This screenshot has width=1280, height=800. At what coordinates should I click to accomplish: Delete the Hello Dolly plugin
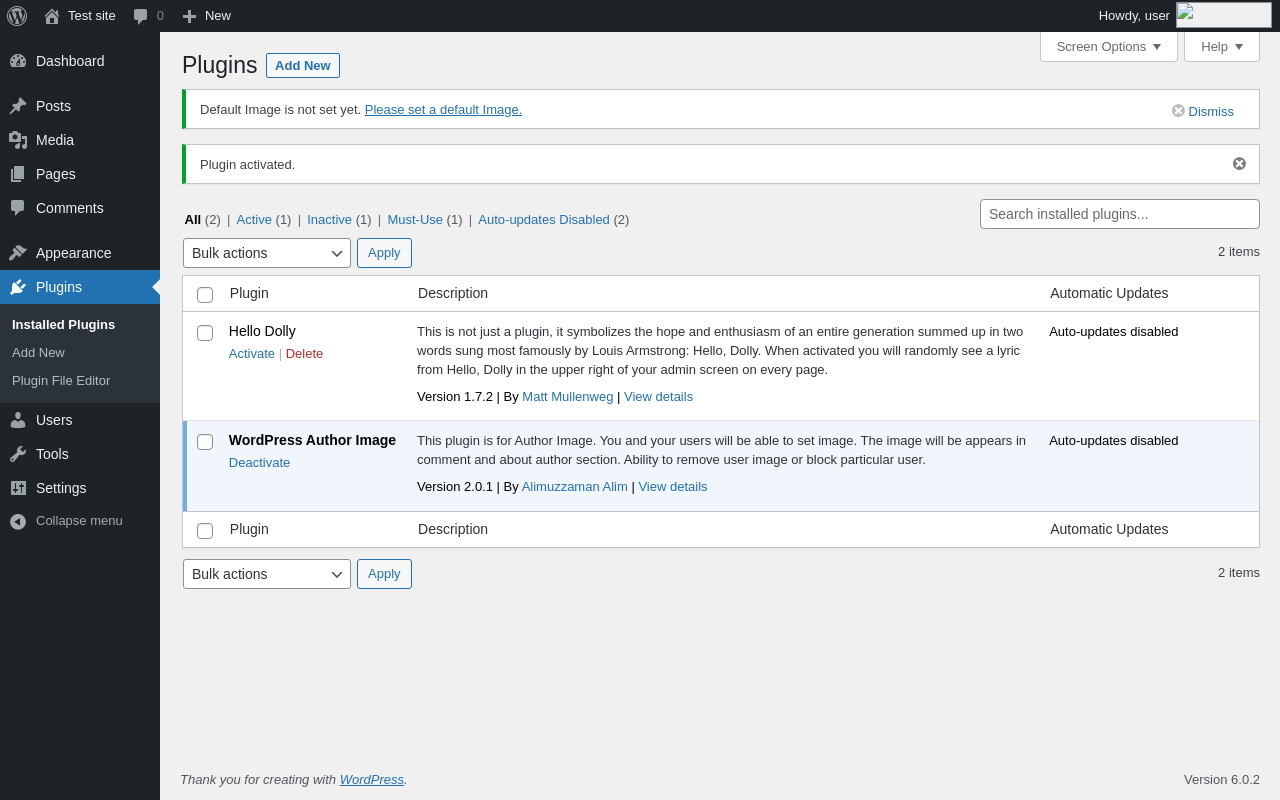pyautogui.click(x=305, y=353)
